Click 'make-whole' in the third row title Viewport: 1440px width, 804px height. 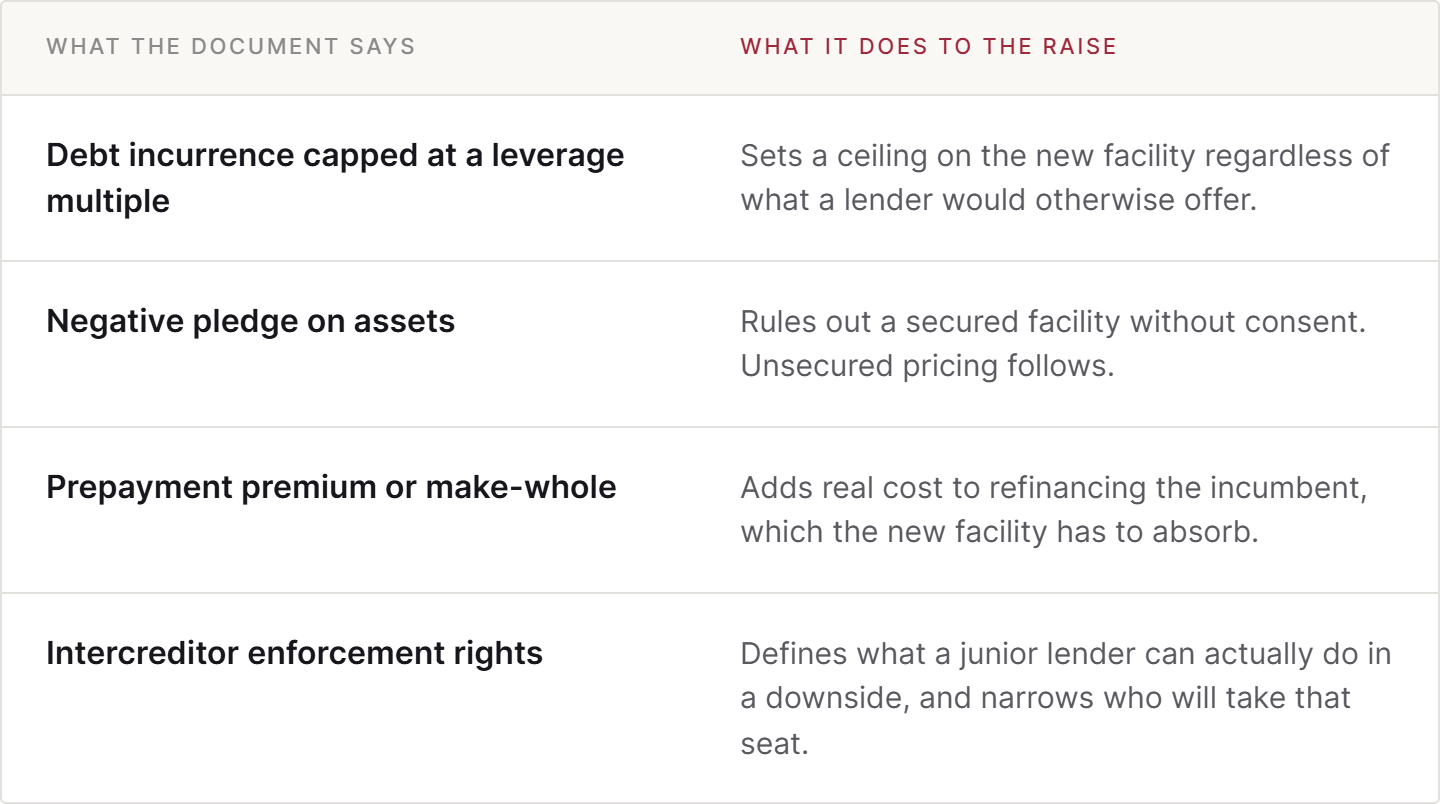[x=521, y=488]
